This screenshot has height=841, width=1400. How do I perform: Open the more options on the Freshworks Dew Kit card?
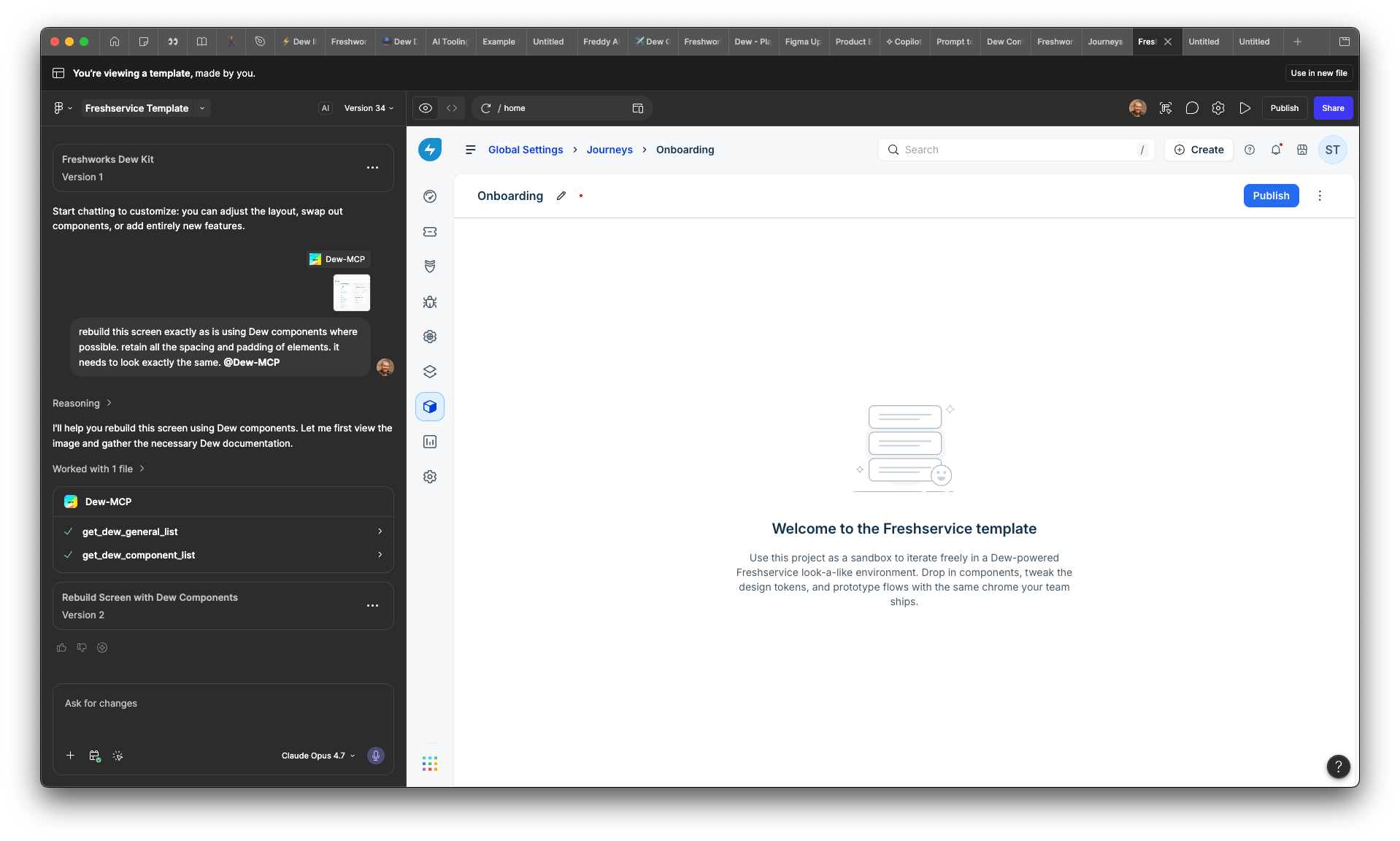[372, 168]
